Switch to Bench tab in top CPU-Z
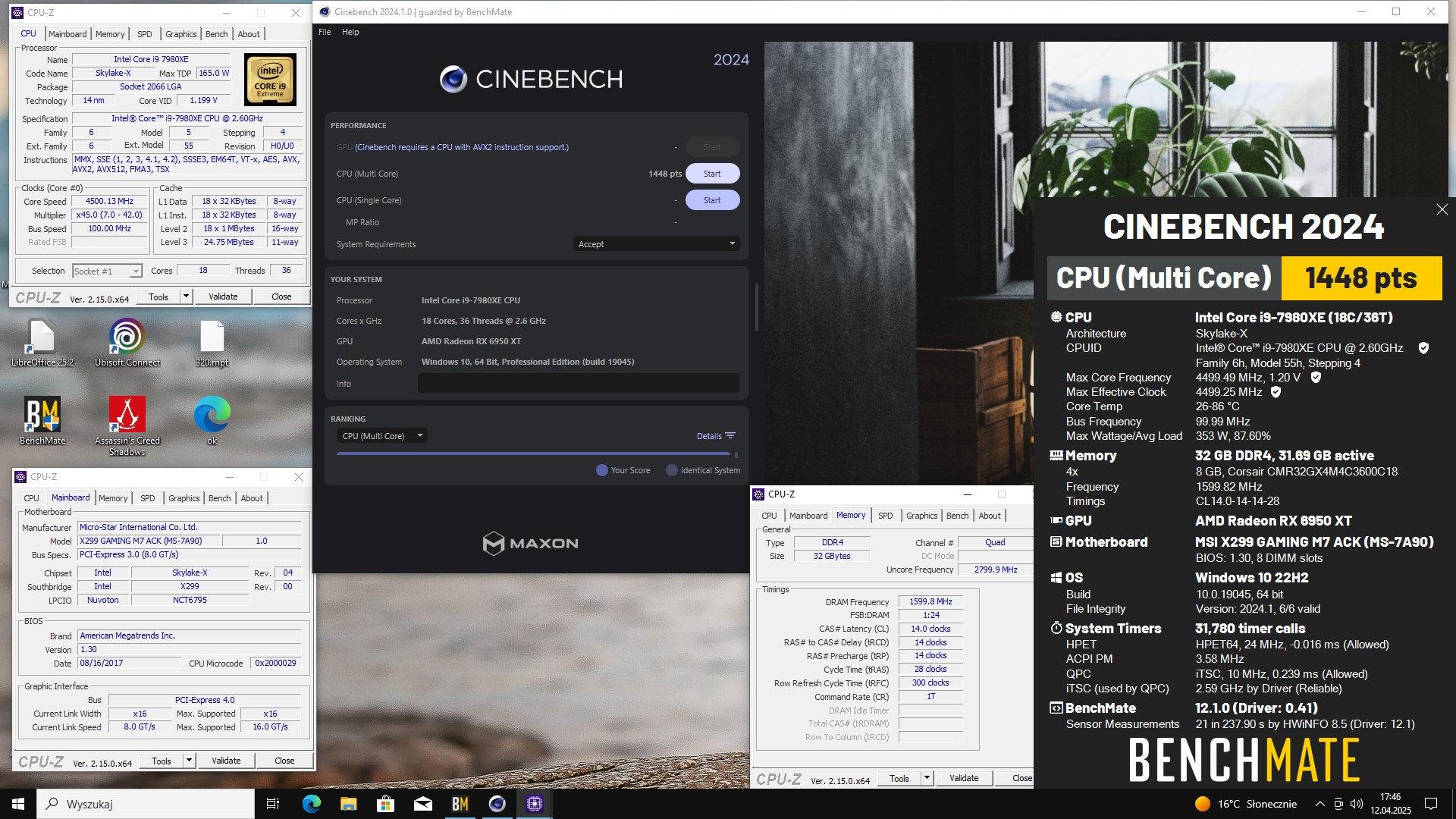 point(216,34)
